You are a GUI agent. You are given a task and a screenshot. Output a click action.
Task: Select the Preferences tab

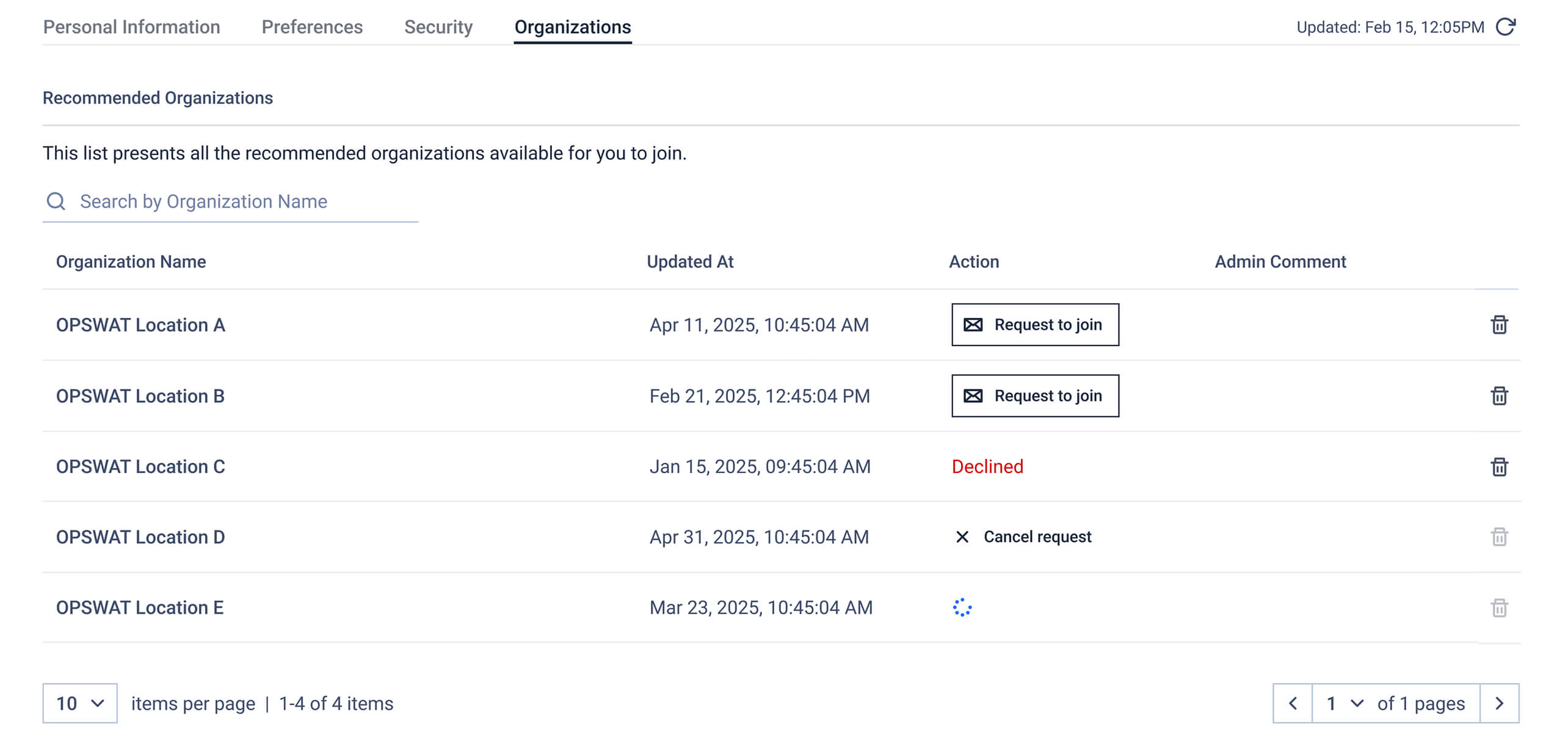click(311, 27)
